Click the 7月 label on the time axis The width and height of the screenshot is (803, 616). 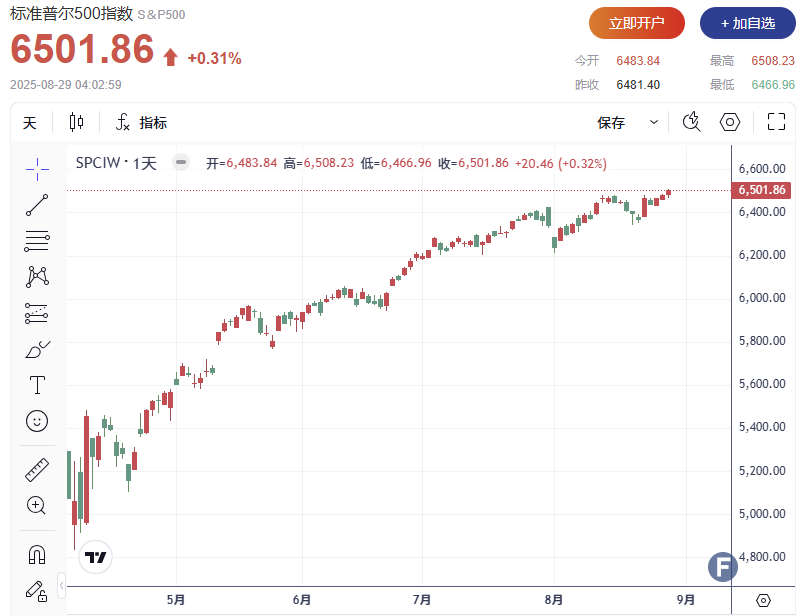422,600
